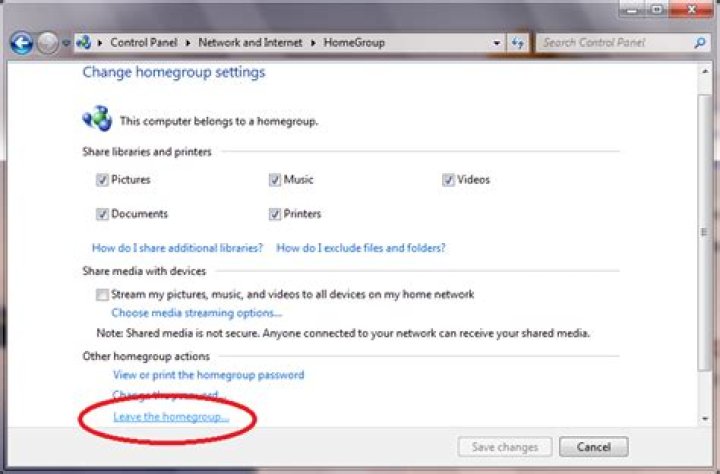Click the Note about shared media text
The image size is (720, 474).
[343, 333]
